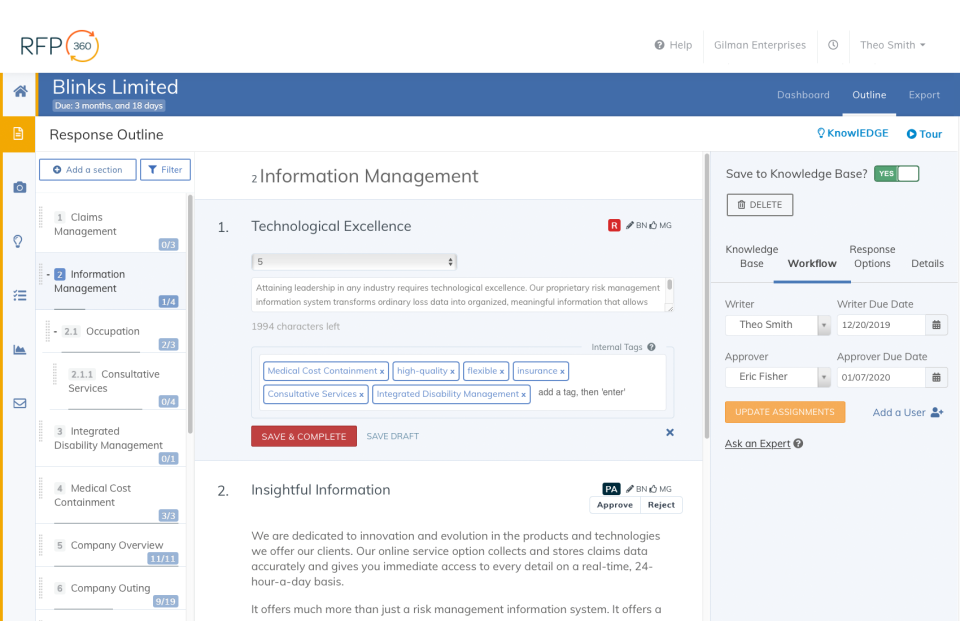Click the pencil edit icon near BN
Image resolution: width=960 pixels, height=621 pixels.
coord(632,226)
